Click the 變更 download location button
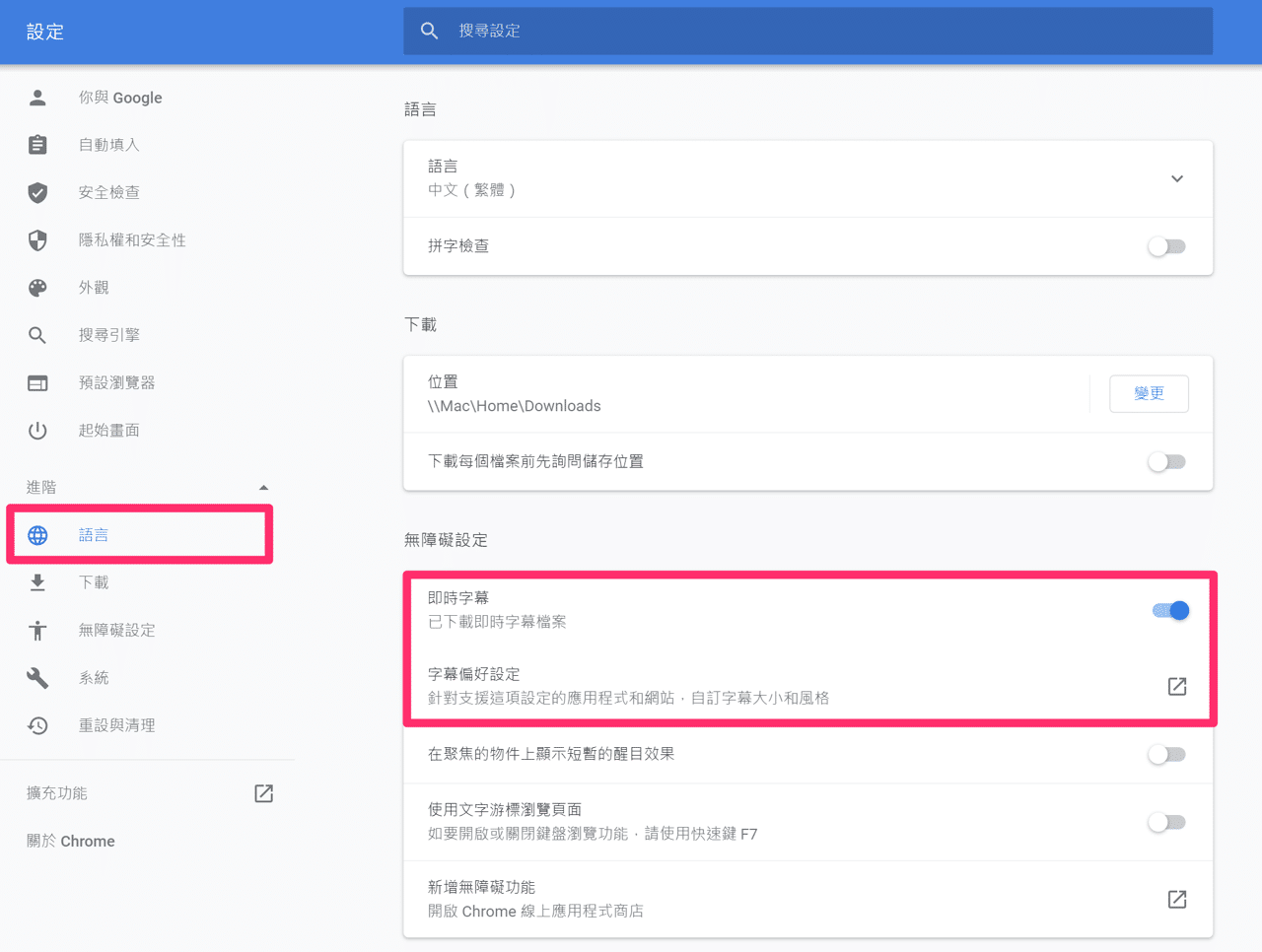The height and width of the screenshot is (952, 1262). [1149, 393]
